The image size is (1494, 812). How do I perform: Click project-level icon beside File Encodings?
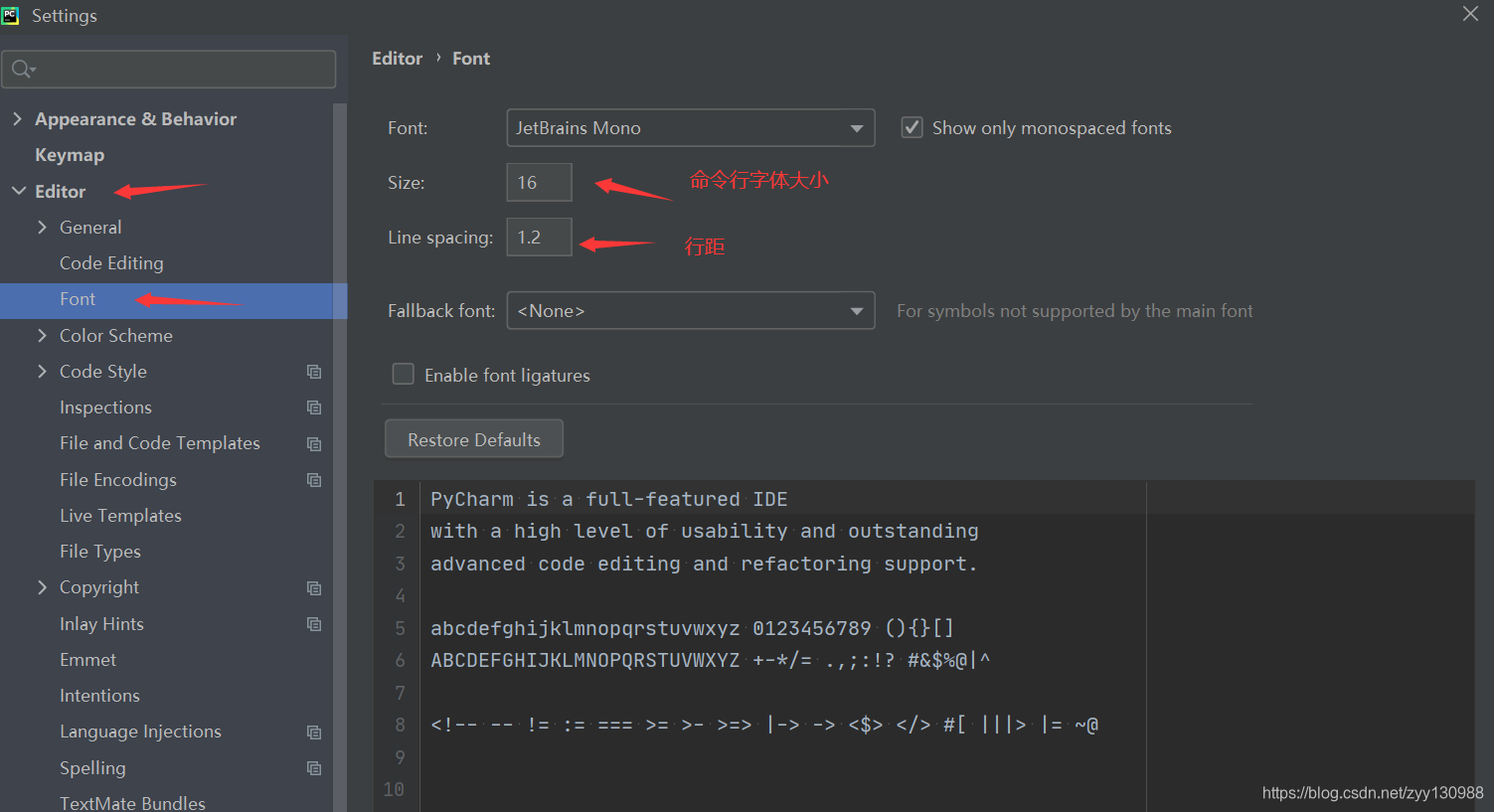(314, 480)
